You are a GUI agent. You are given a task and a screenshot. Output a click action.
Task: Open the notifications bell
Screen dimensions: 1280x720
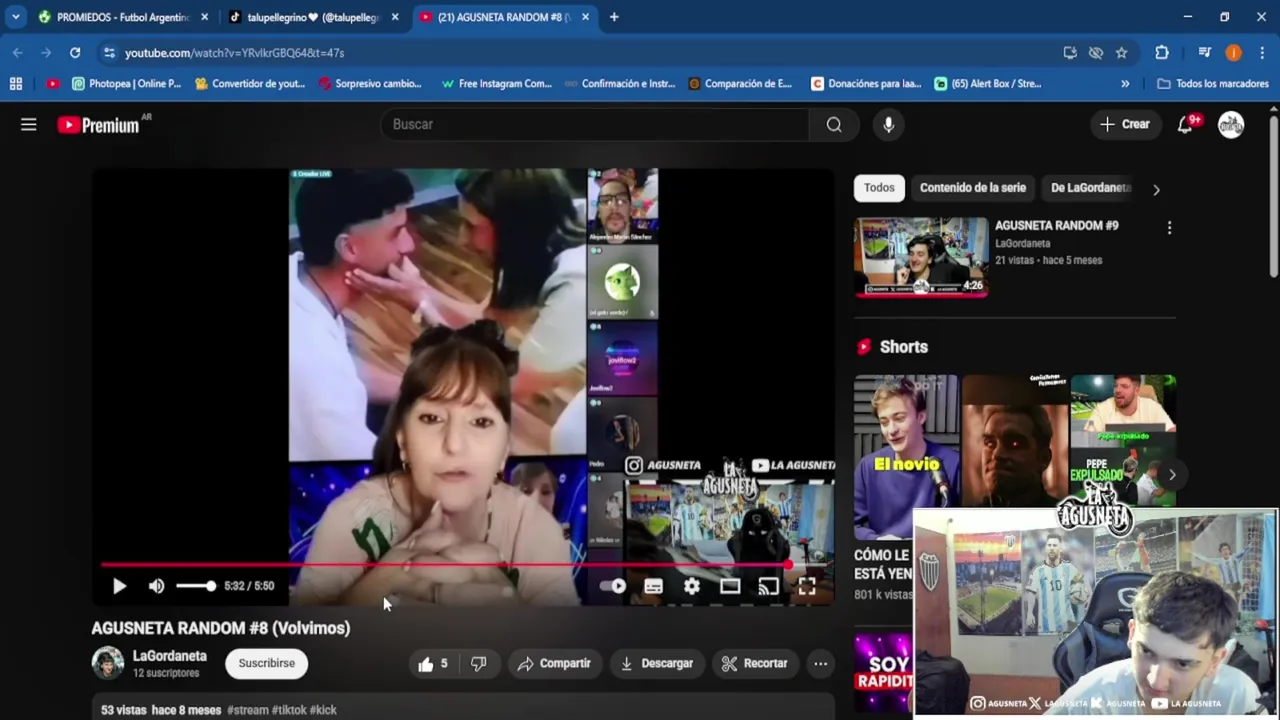[1185, 124]
